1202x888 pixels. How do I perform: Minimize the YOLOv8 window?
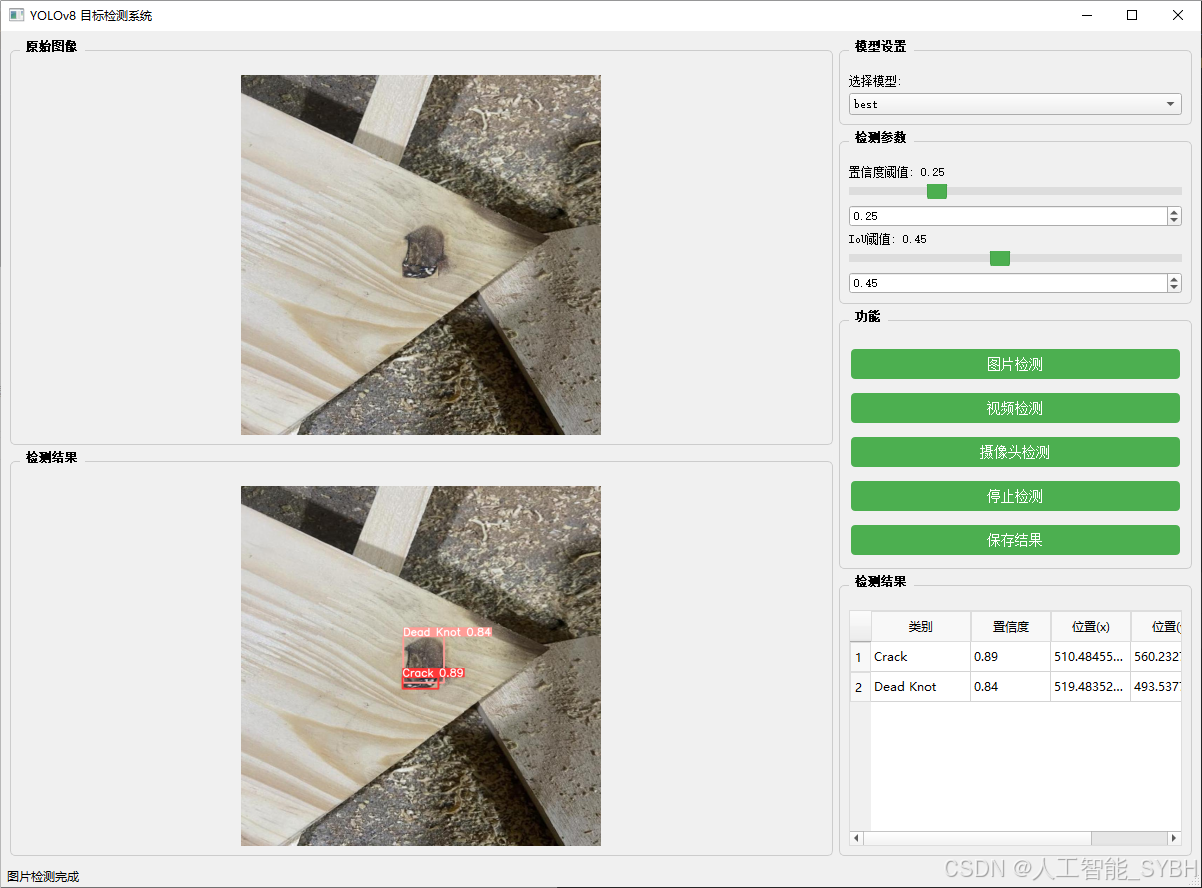pyautogui.click(x=1086, y=15)
